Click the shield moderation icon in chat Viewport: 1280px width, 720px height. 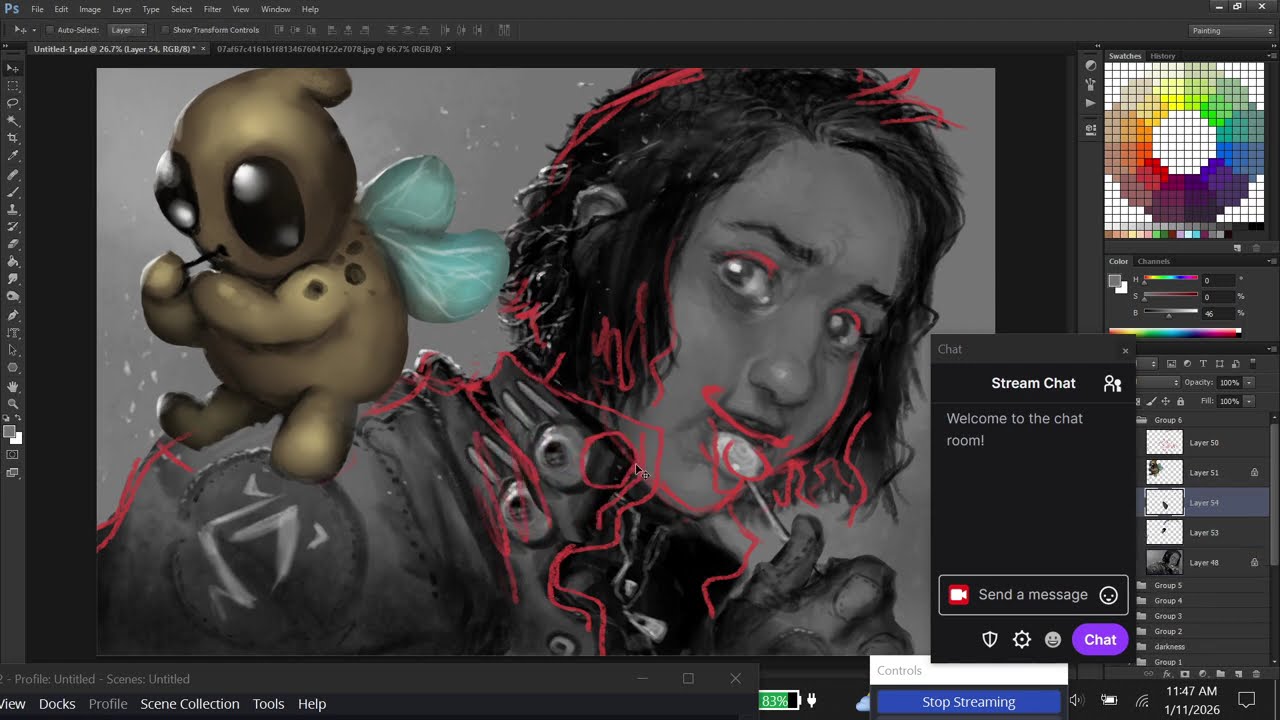click(989, 640)
